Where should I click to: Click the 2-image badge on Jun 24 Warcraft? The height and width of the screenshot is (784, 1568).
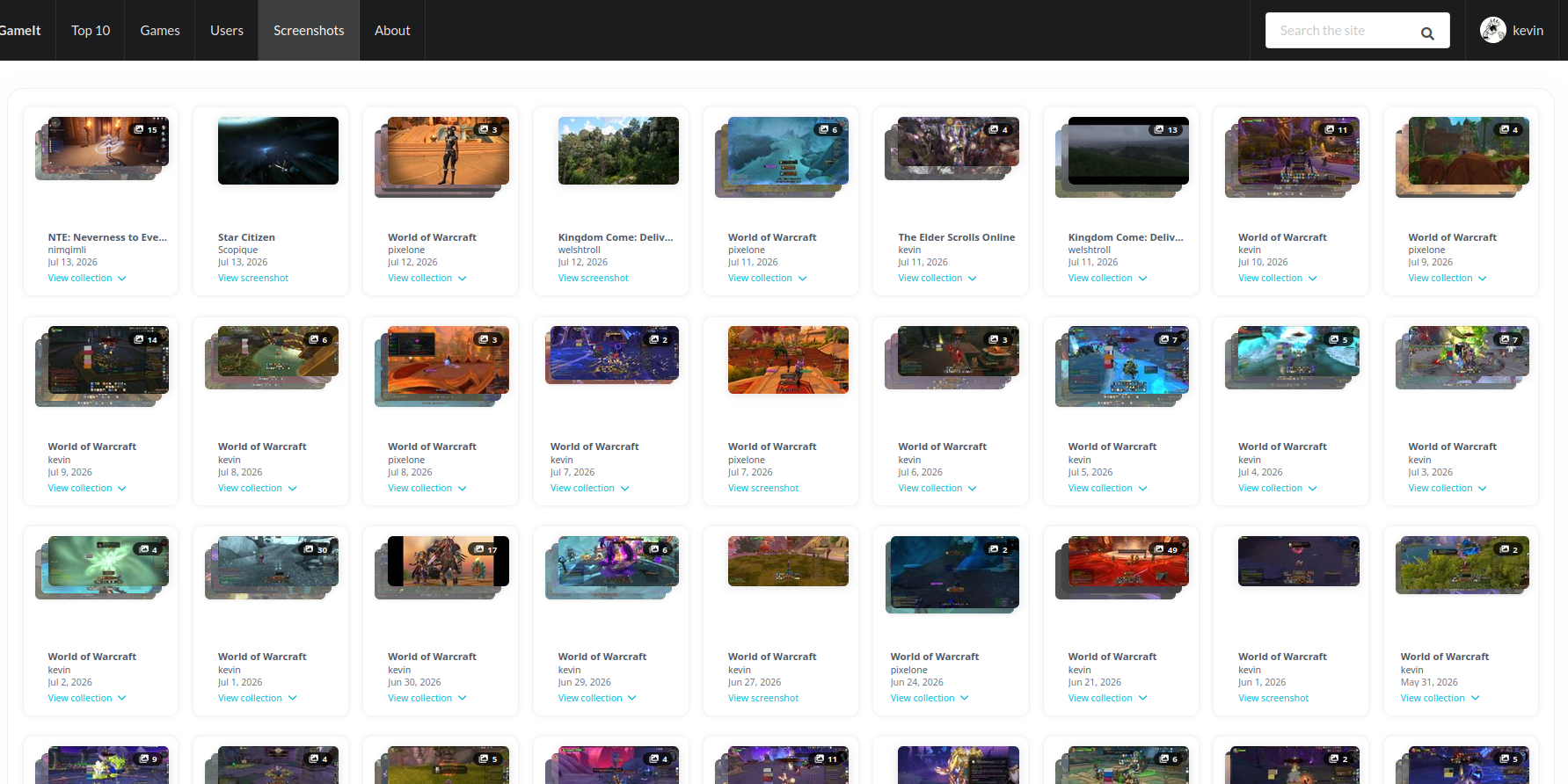point(998,549)
